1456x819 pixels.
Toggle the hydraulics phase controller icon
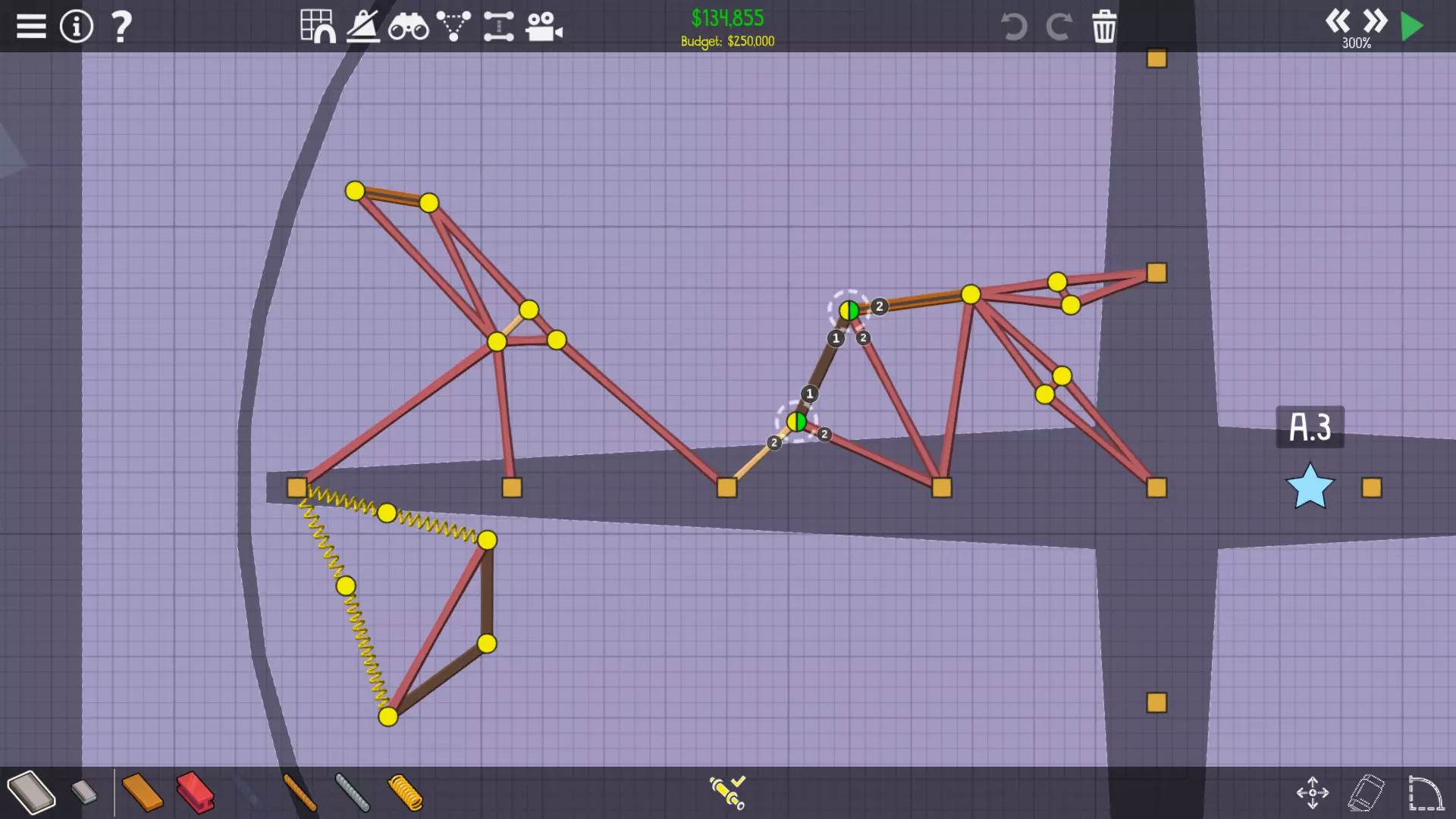point(727,792)
